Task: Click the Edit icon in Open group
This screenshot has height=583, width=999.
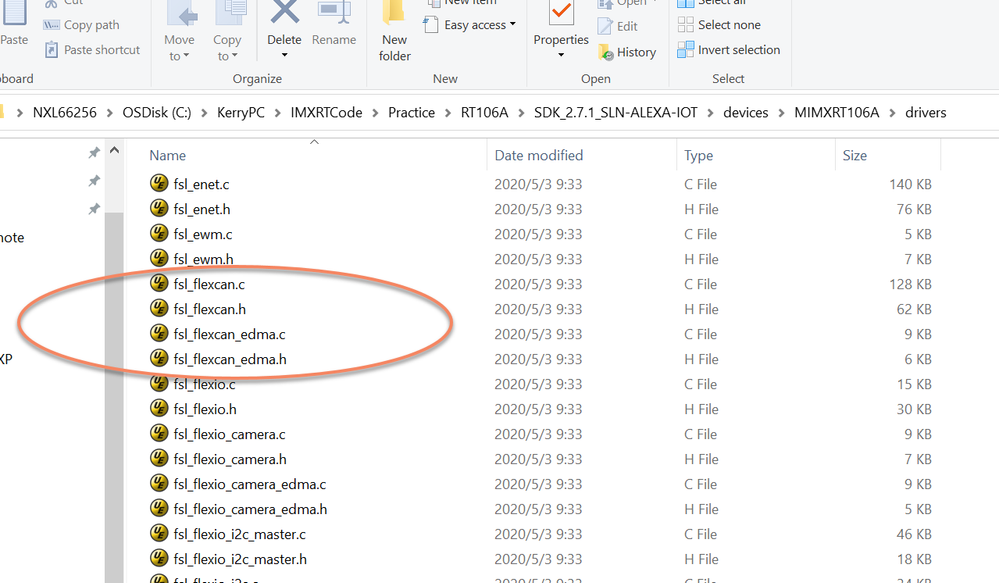Action: [605, 26]
